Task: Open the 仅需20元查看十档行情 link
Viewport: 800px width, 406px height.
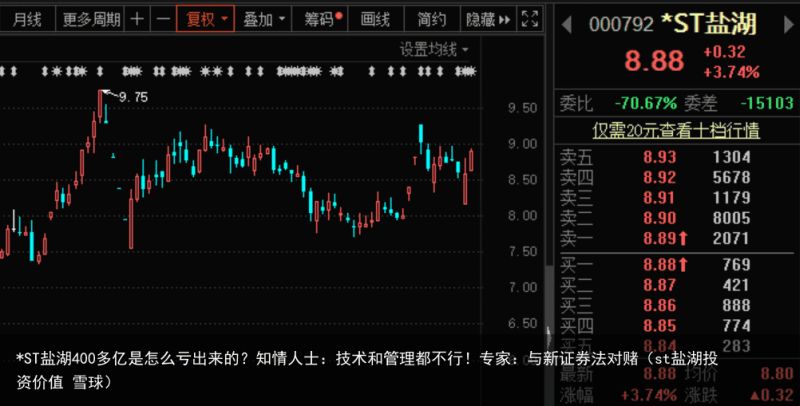Action: (x=676, y=131)
